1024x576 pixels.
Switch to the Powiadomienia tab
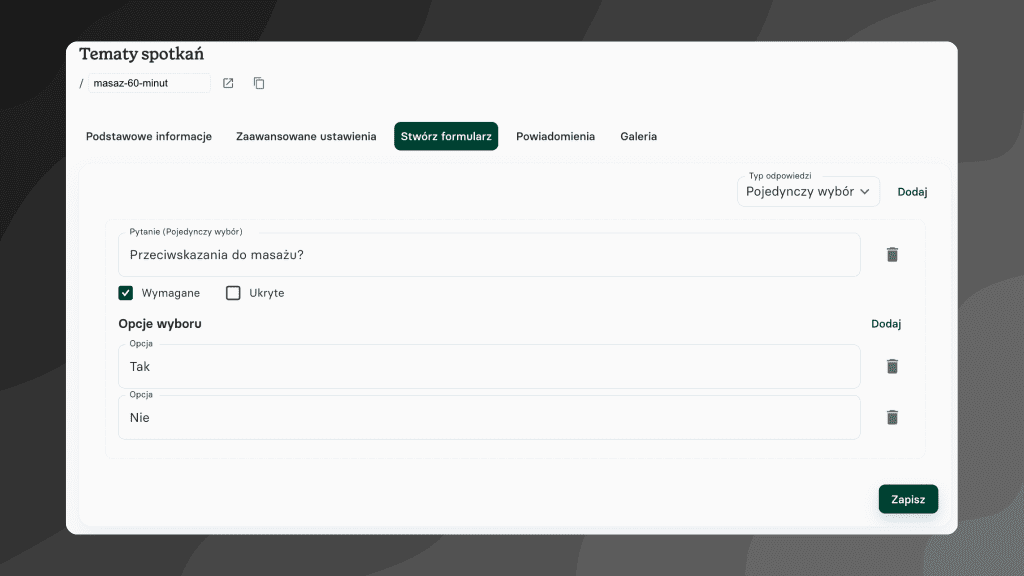tap(556, 136)
